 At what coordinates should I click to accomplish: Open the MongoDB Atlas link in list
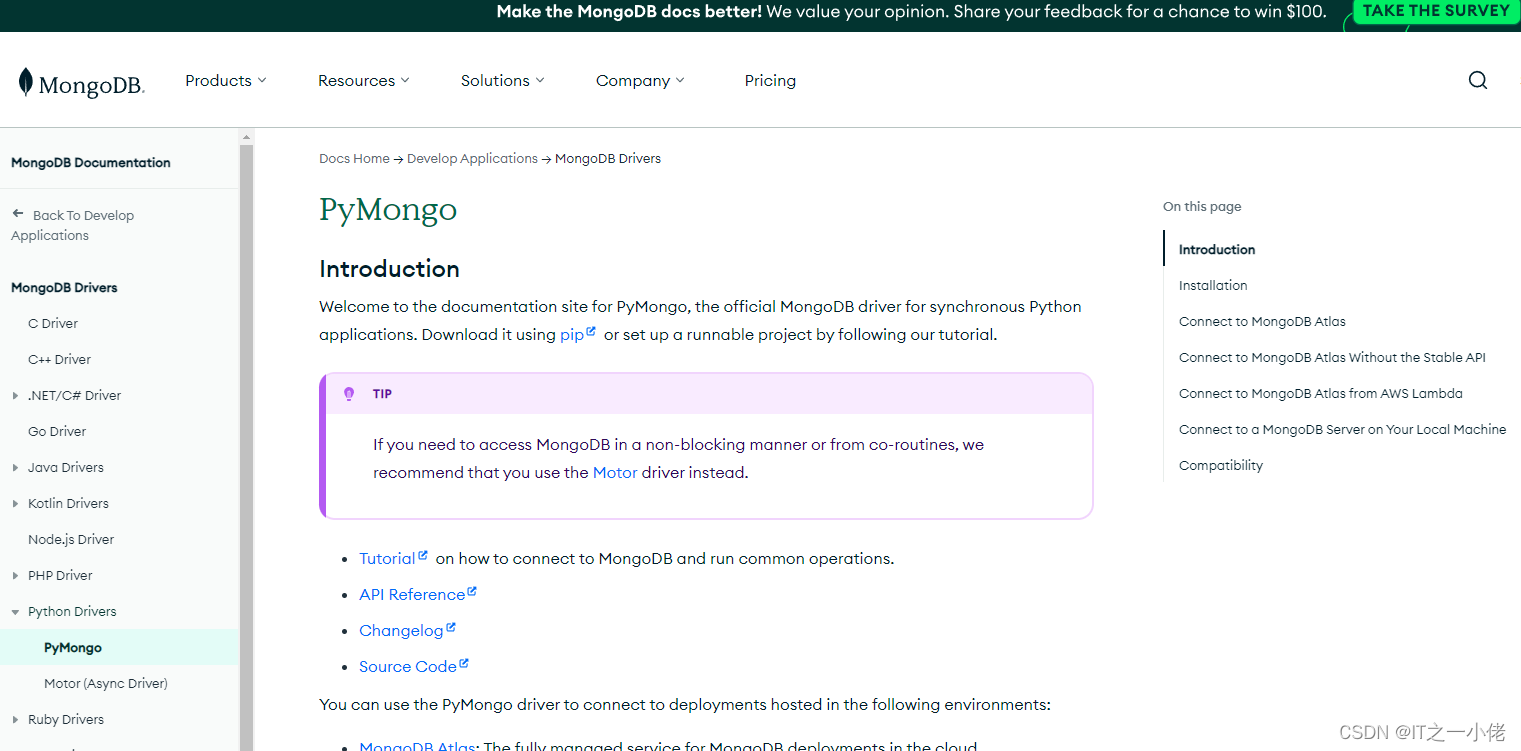[x=416, y=745]
